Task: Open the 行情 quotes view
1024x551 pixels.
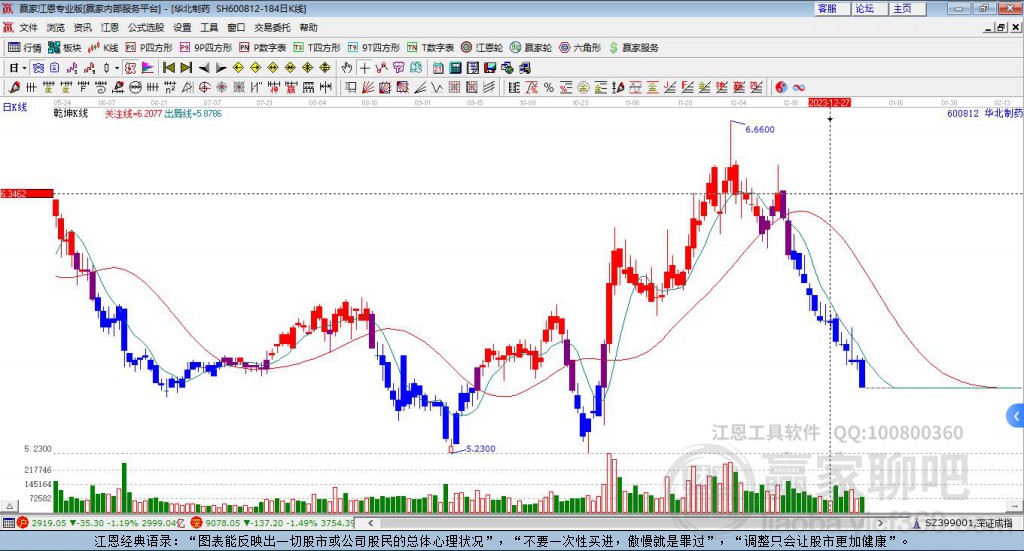Action: pos(24,48)
